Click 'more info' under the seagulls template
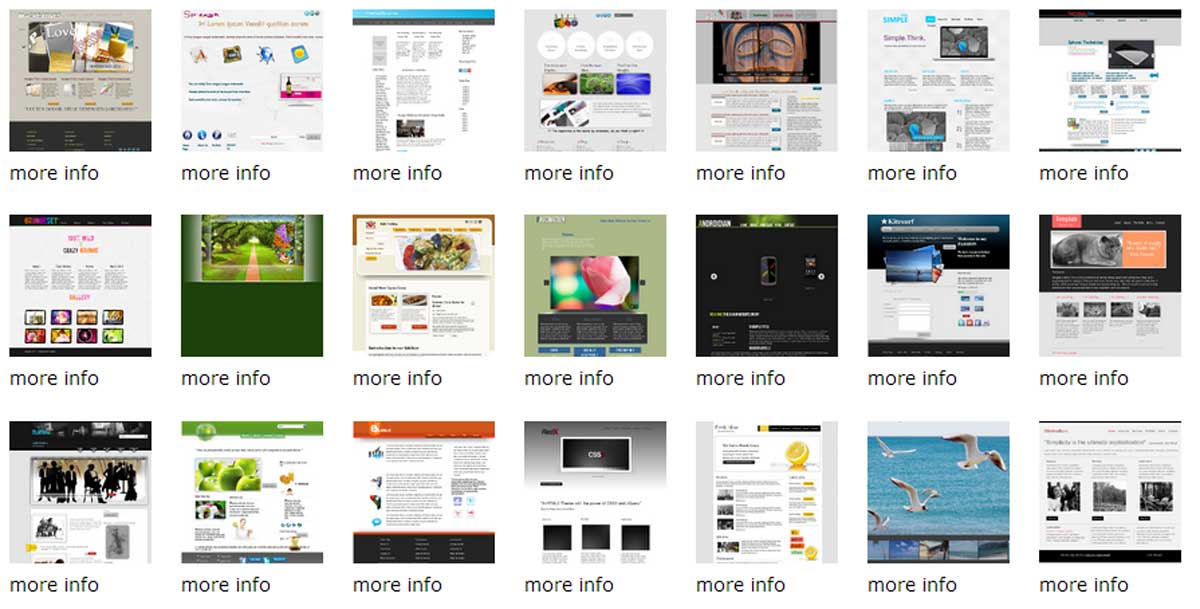 [912, 584]
